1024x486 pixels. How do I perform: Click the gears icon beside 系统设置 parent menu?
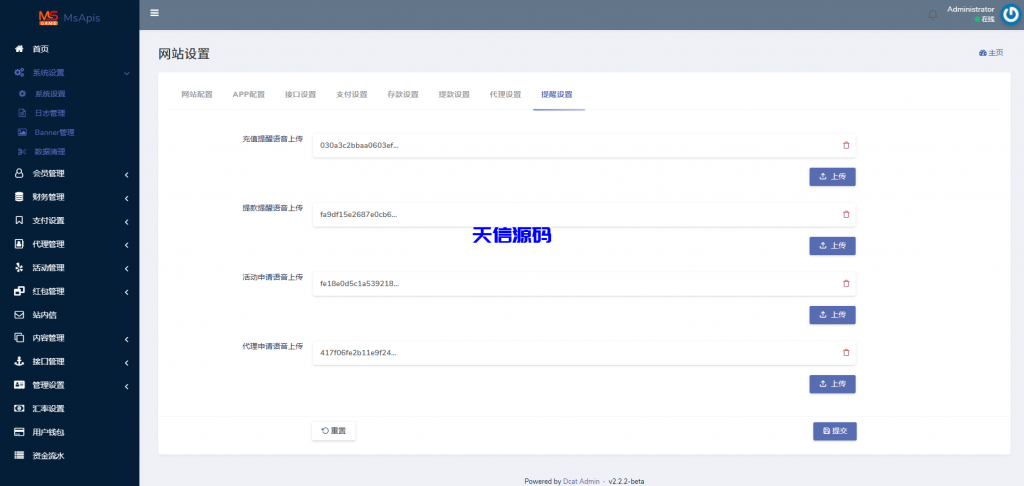click(x=20, y=73)
